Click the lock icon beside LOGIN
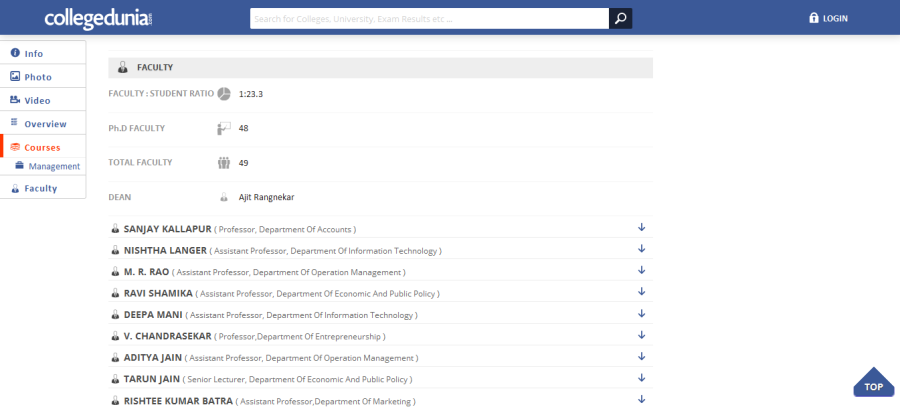The width and height of the screenshot is (900, 407). [813, 18]
